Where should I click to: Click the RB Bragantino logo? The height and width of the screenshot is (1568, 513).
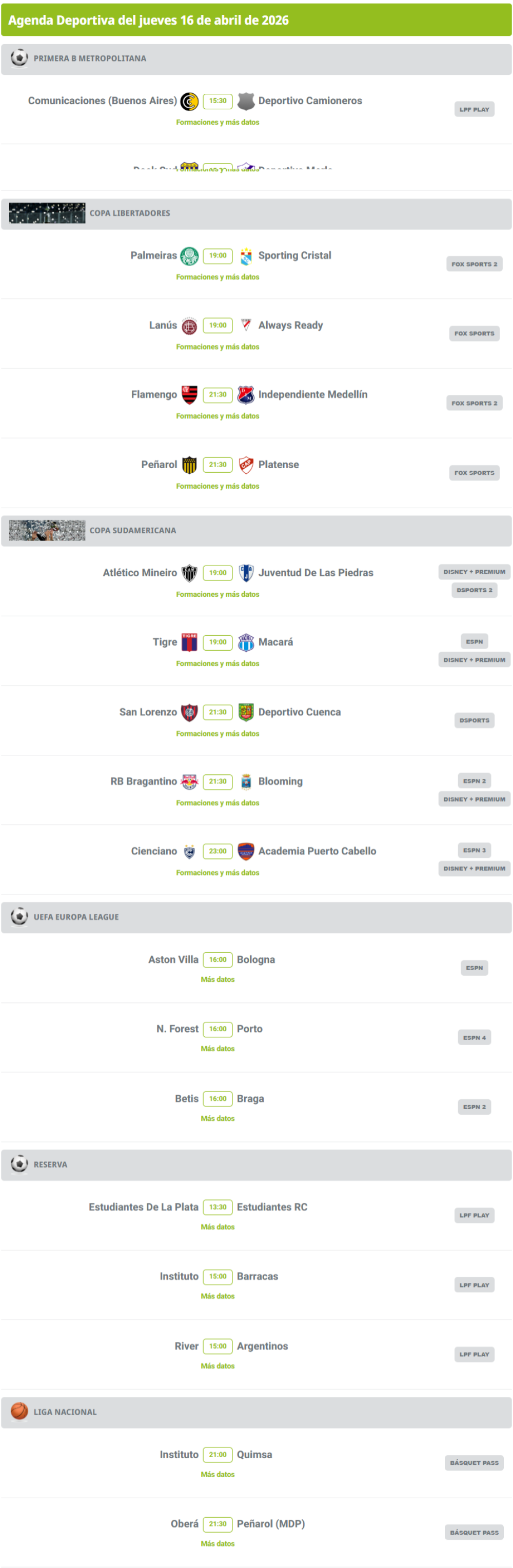[189, 781]
